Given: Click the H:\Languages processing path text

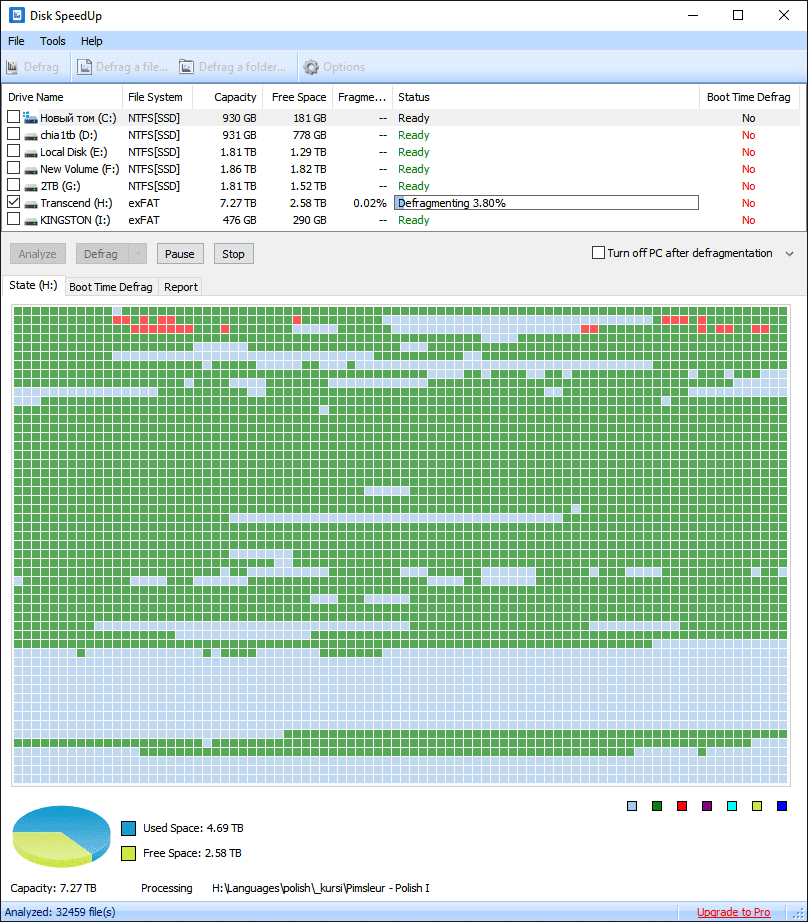Looking at the screenshot, I should (x=320, y=888).
